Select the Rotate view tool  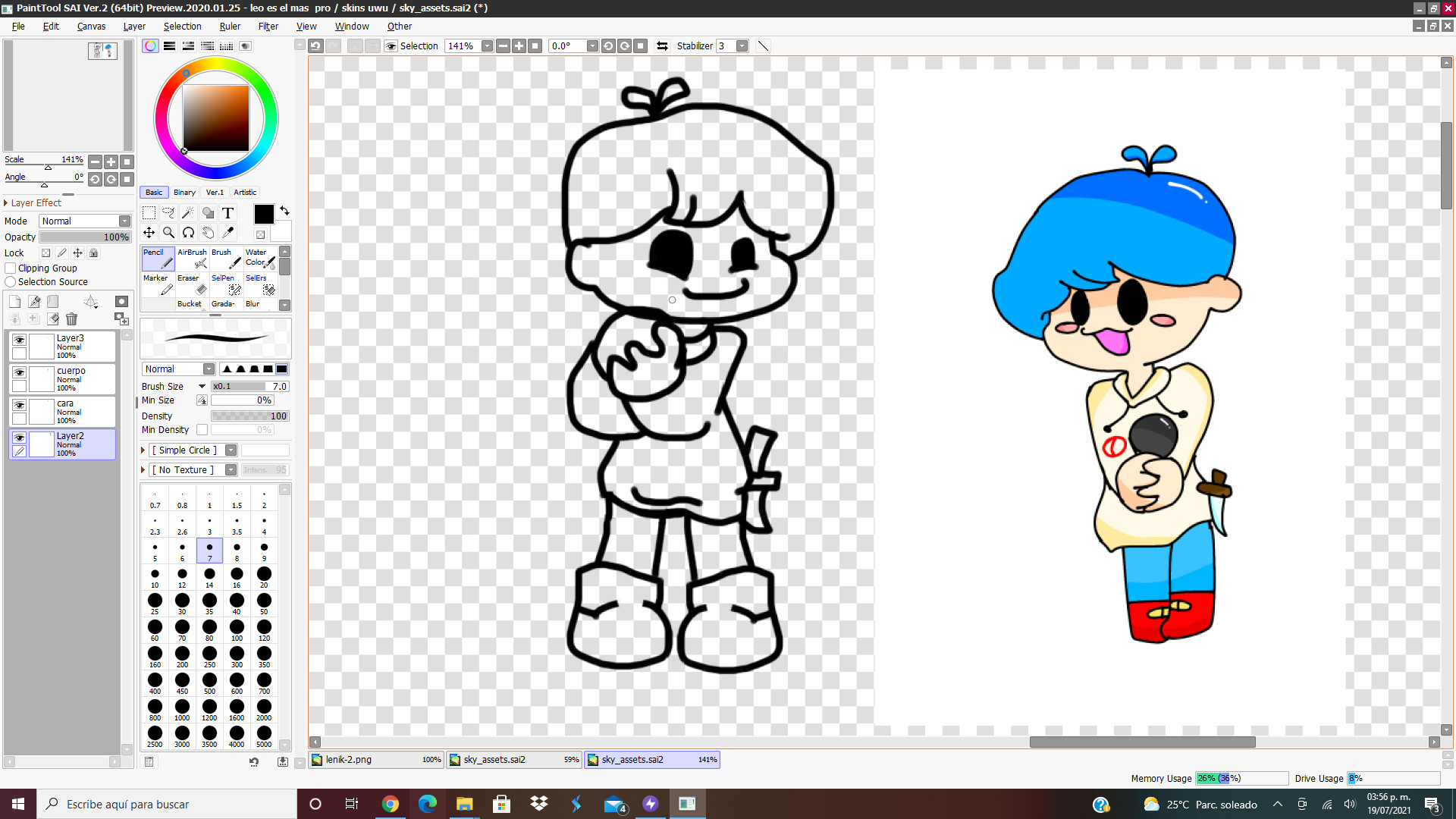[188, 233]
